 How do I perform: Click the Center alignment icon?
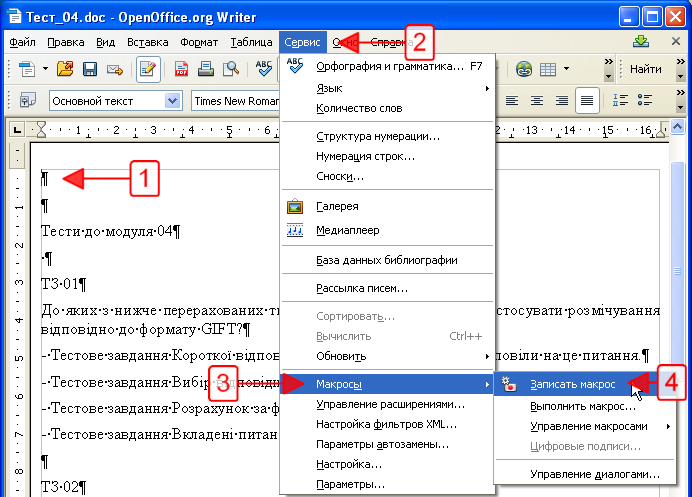coord(537,101)
